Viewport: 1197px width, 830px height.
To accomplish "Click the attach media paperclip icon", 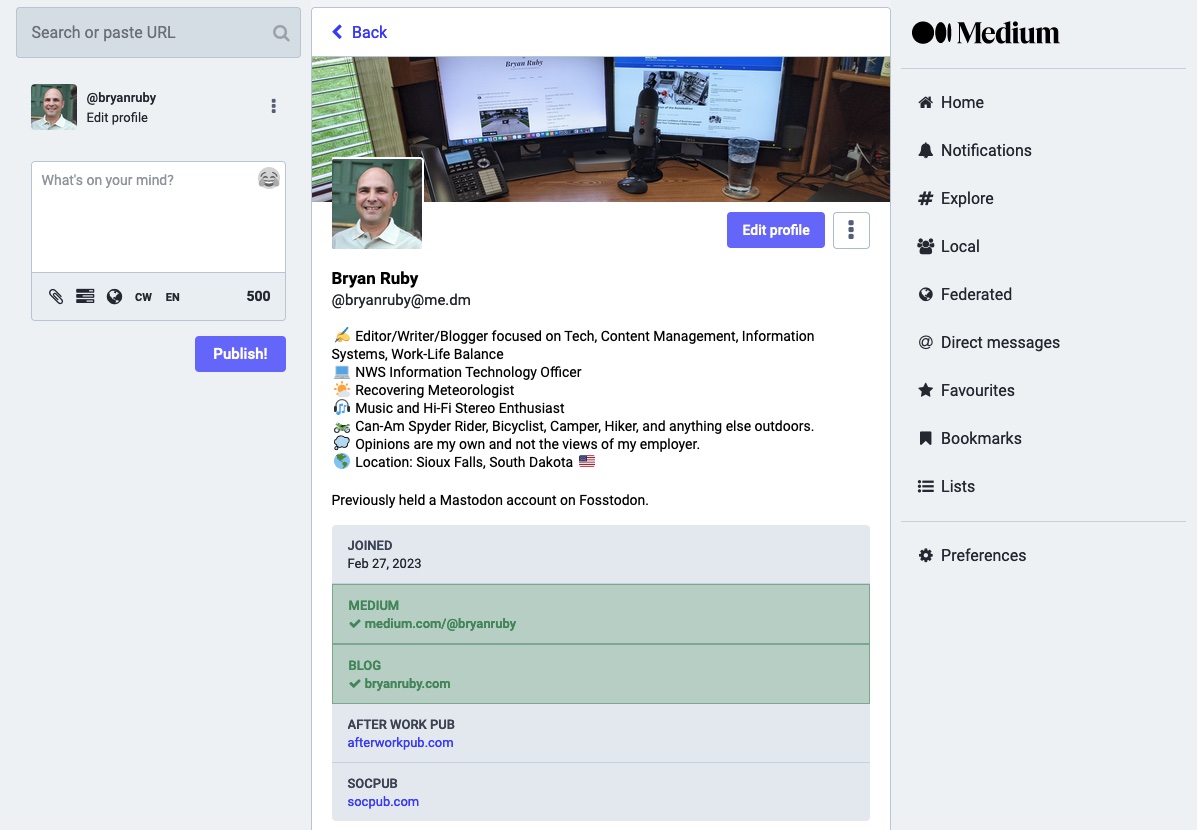I will point(56,297).
